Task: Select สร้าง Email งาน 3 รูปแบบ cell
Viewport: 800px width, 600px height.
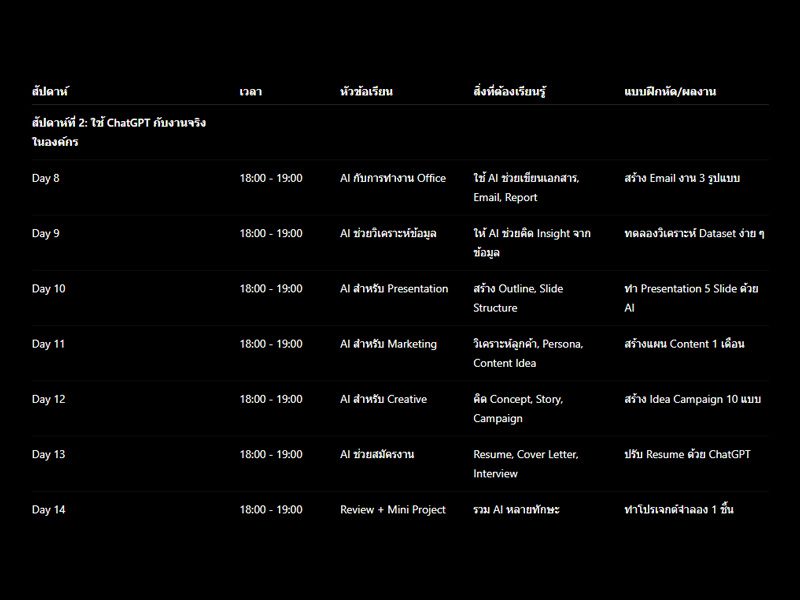Action: (x=682, y=178)
